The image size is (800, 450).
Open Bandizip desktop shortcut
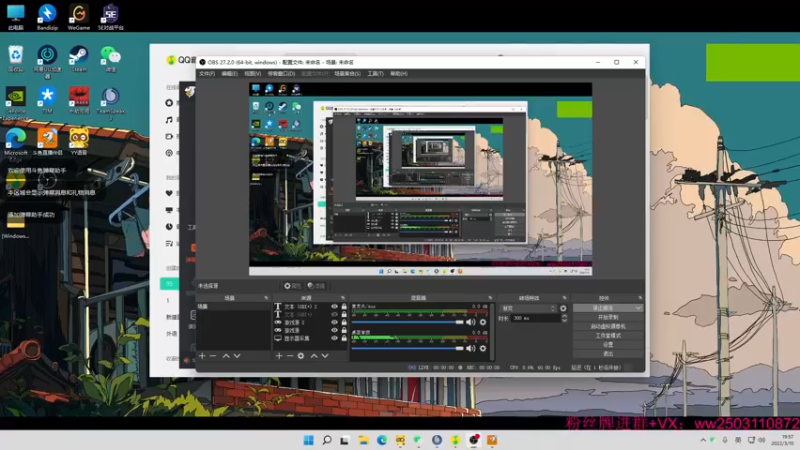[47, 16]
